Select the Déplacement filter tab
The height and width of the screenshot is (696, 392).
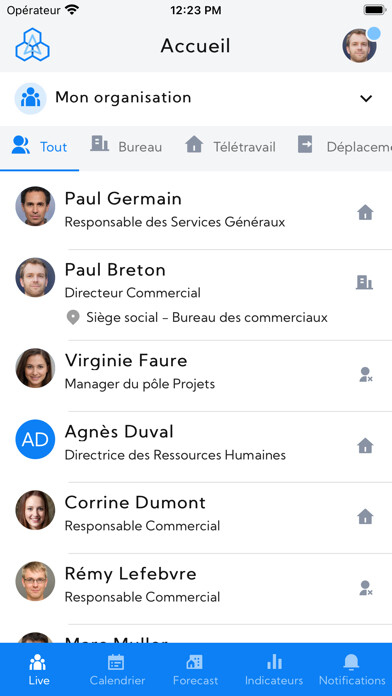[344, 146]
